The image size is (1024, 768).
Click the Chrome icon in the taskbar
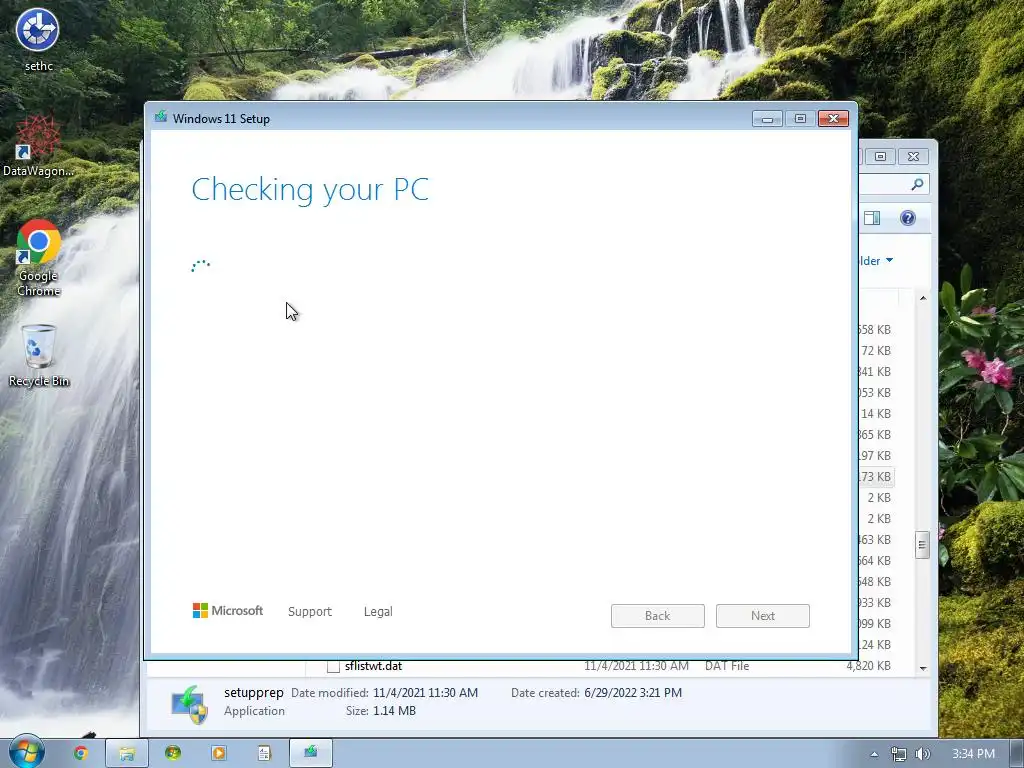[x=80, y=753]
